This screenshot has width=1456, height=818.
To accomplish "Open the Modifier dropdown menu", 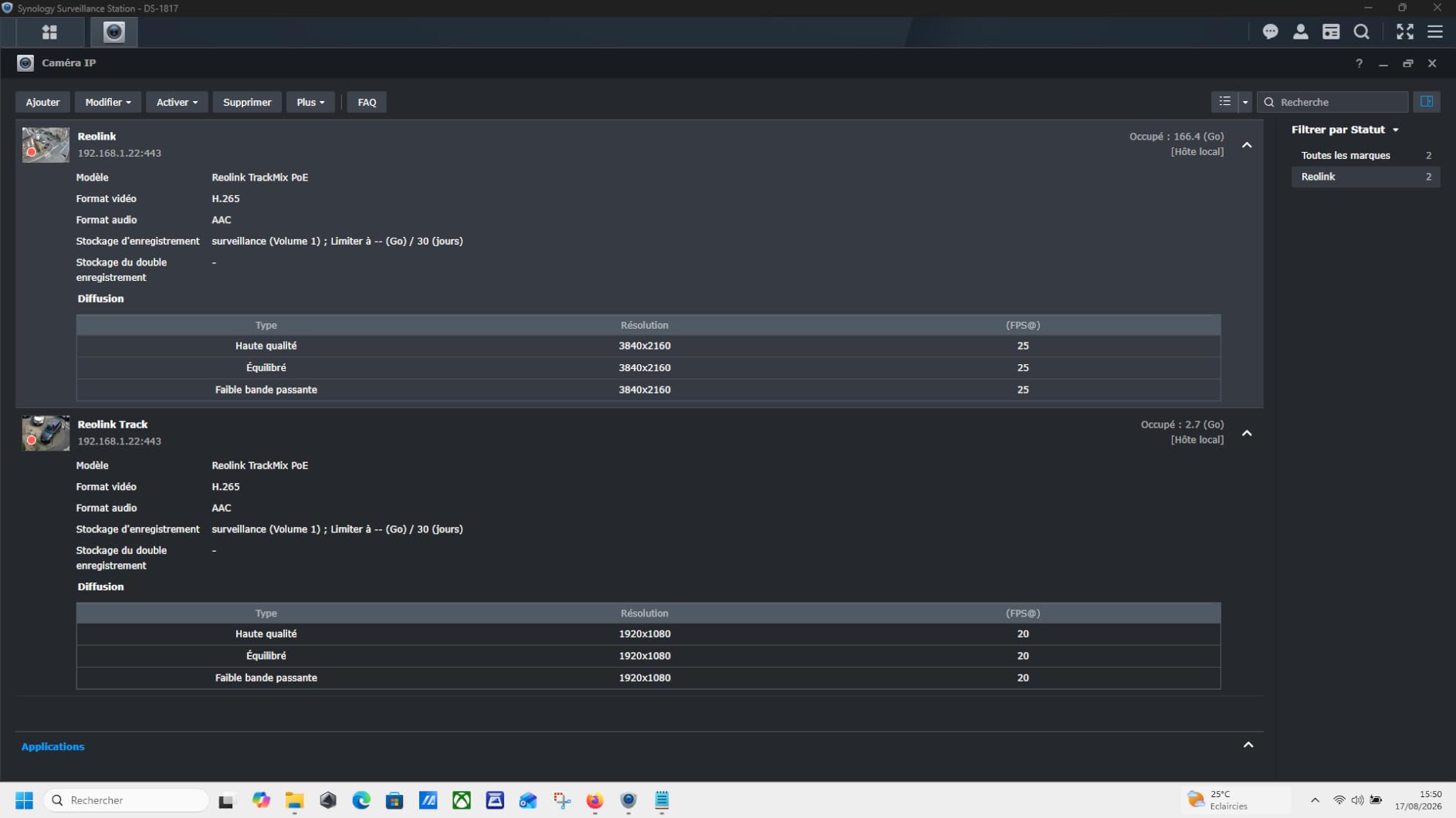I will [108, 102].
